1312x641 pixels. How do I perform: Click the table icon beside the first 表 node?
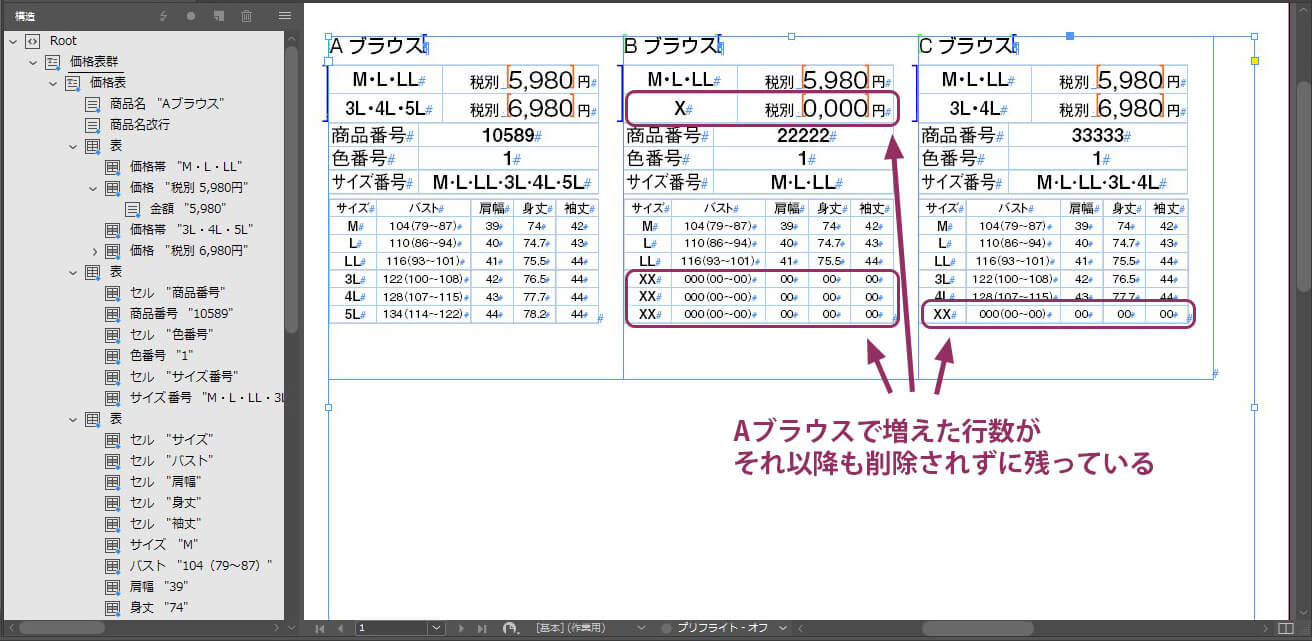pos(90,146)
